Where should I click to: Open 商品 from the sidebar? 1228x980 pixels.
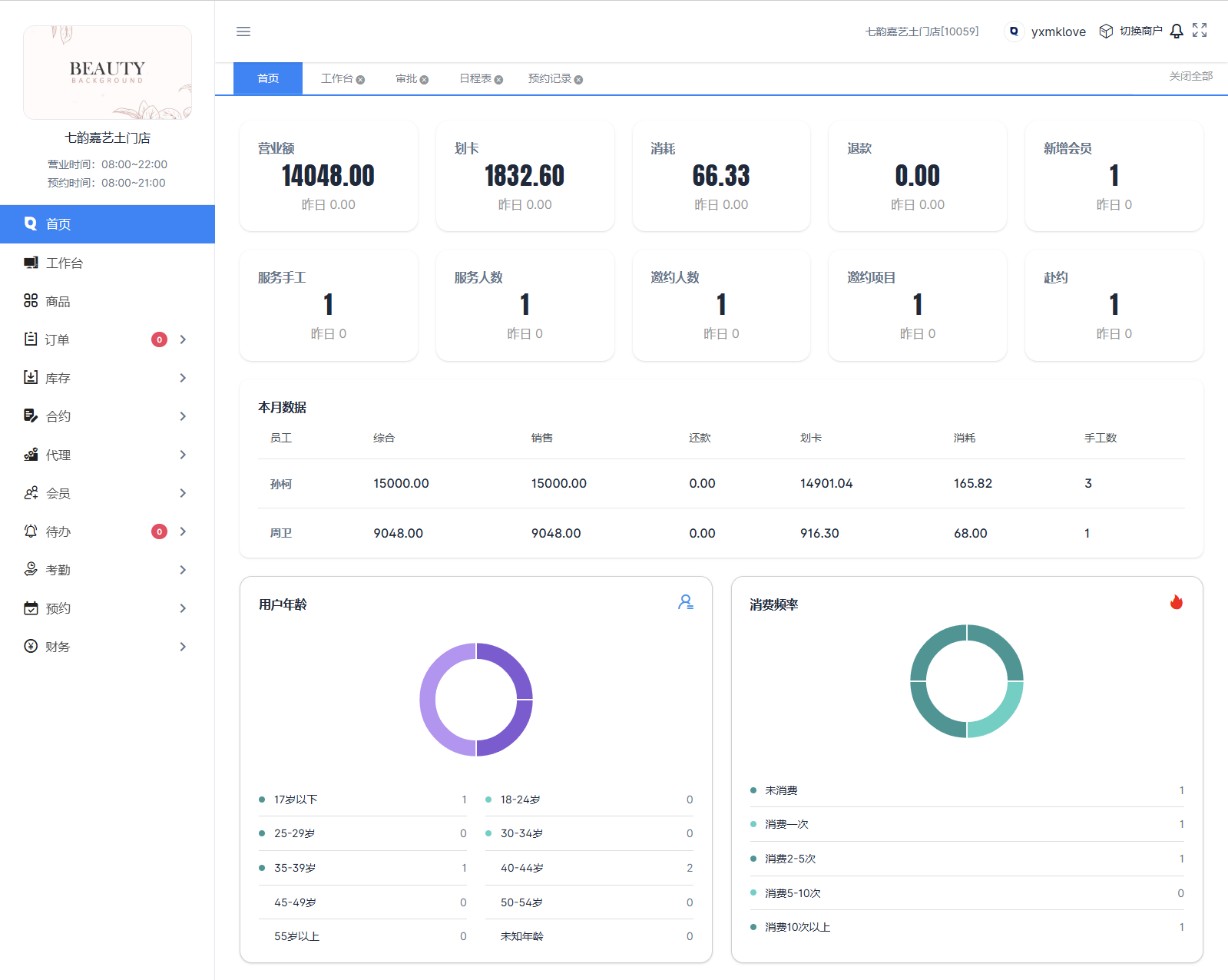[x=58, y=302]
